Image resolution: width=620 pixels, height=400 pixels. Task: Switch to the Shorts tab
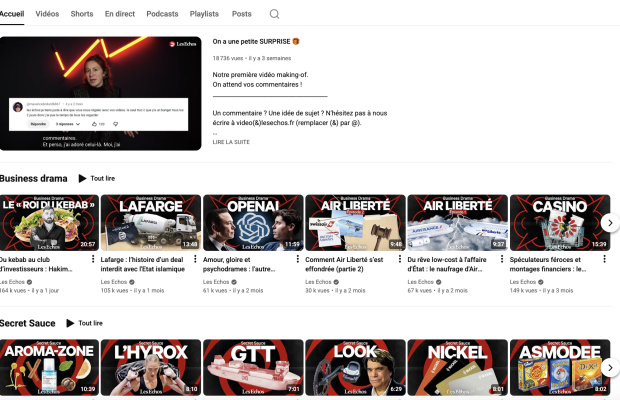(82, 14)
